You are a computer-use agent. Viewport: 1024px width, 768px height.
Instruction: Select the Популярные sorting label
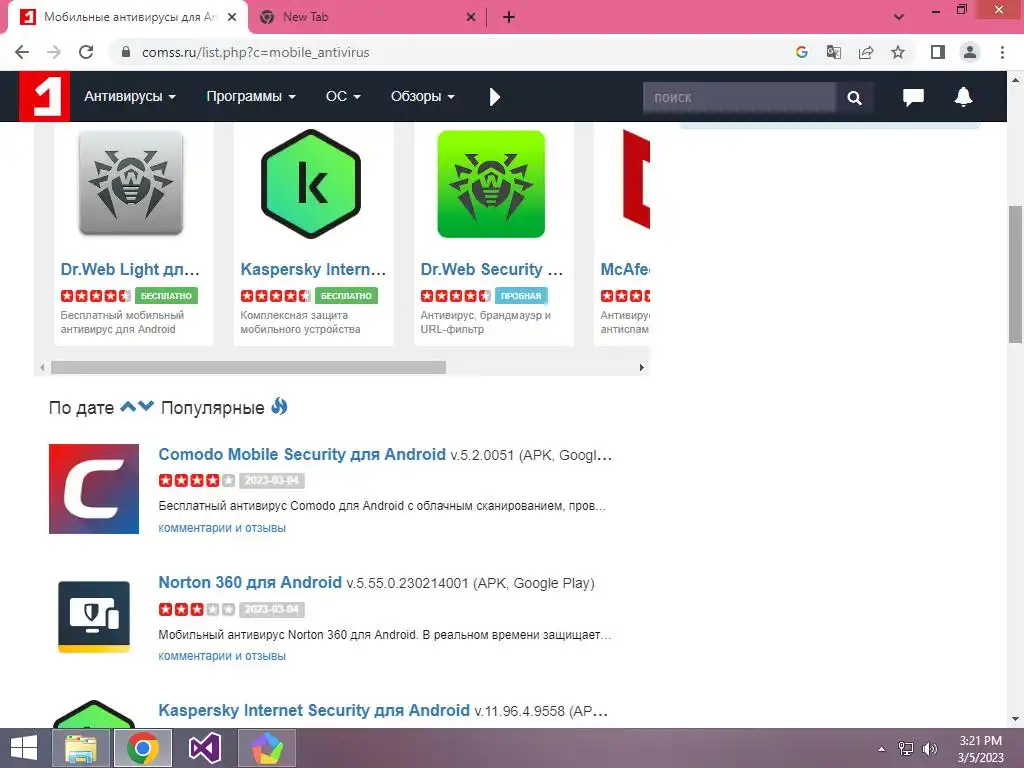click(x=212, y=408)
